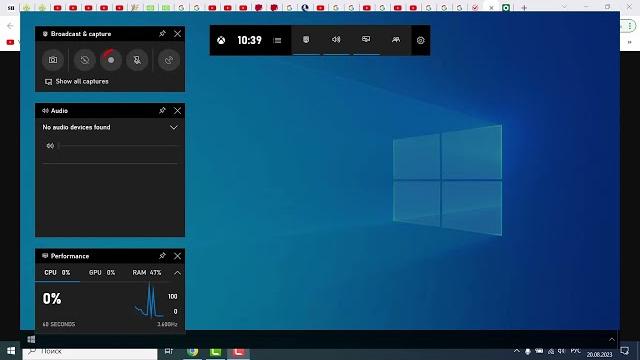Viewport: 640px width, 360px height.
Task: Select the GPU tab in Performance
Action: pos(102,272)
